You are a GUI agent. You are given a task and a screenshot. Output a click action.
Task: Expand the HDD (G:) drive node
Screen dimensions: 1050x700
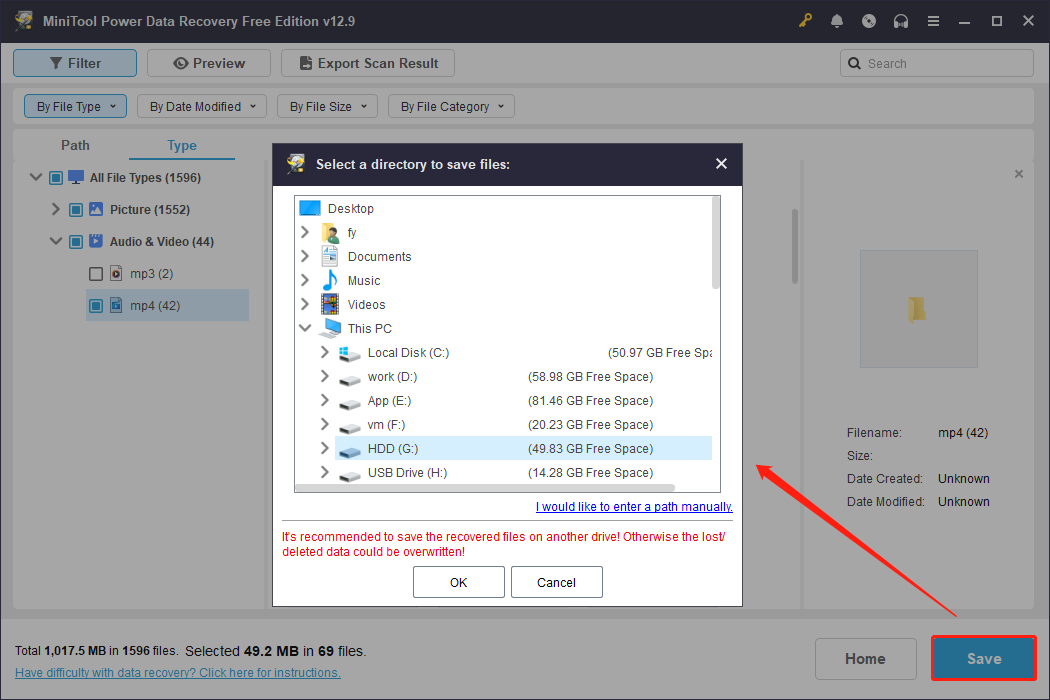[x=325, y=447]
